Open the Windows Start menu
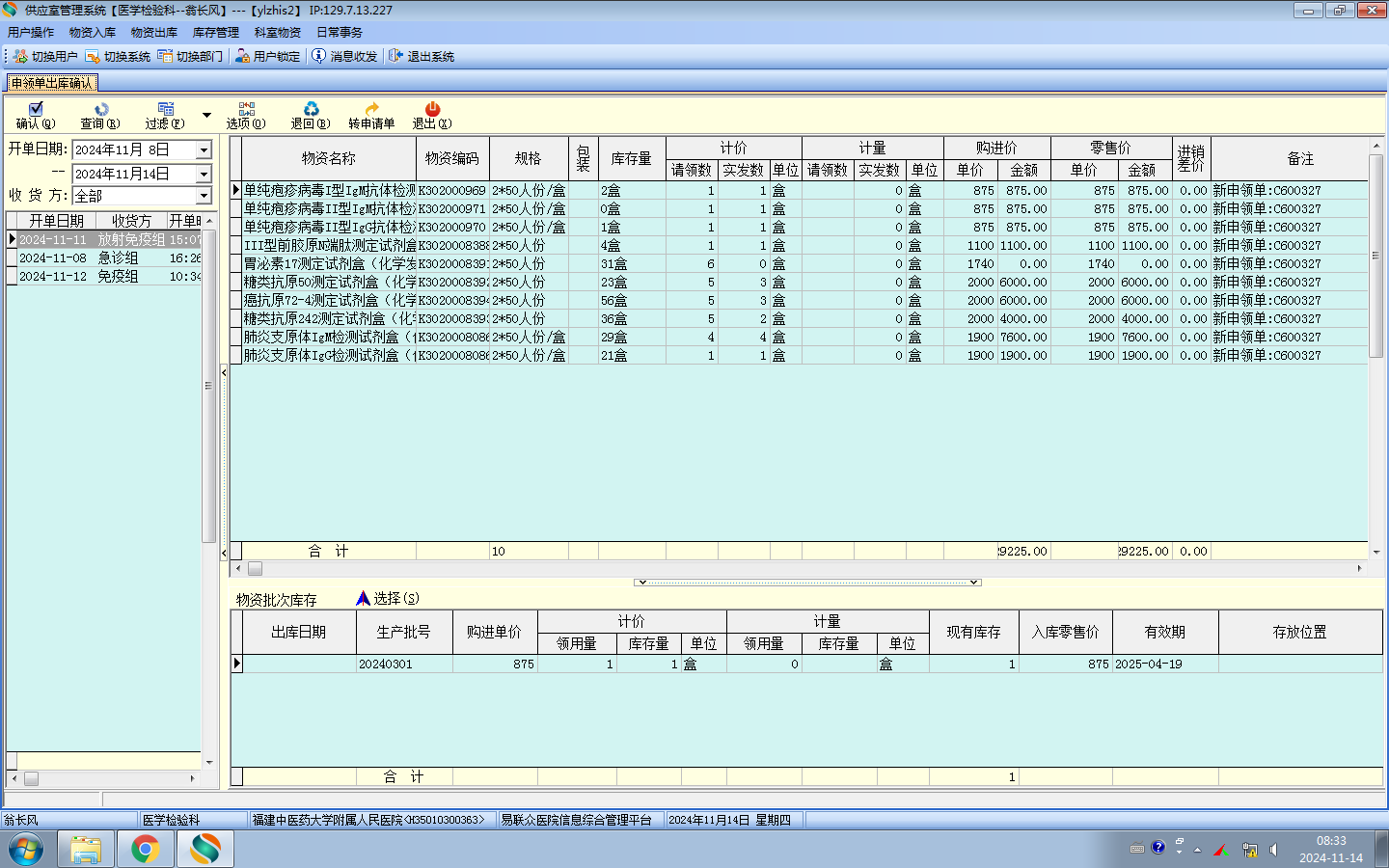 tap(26, 850)
